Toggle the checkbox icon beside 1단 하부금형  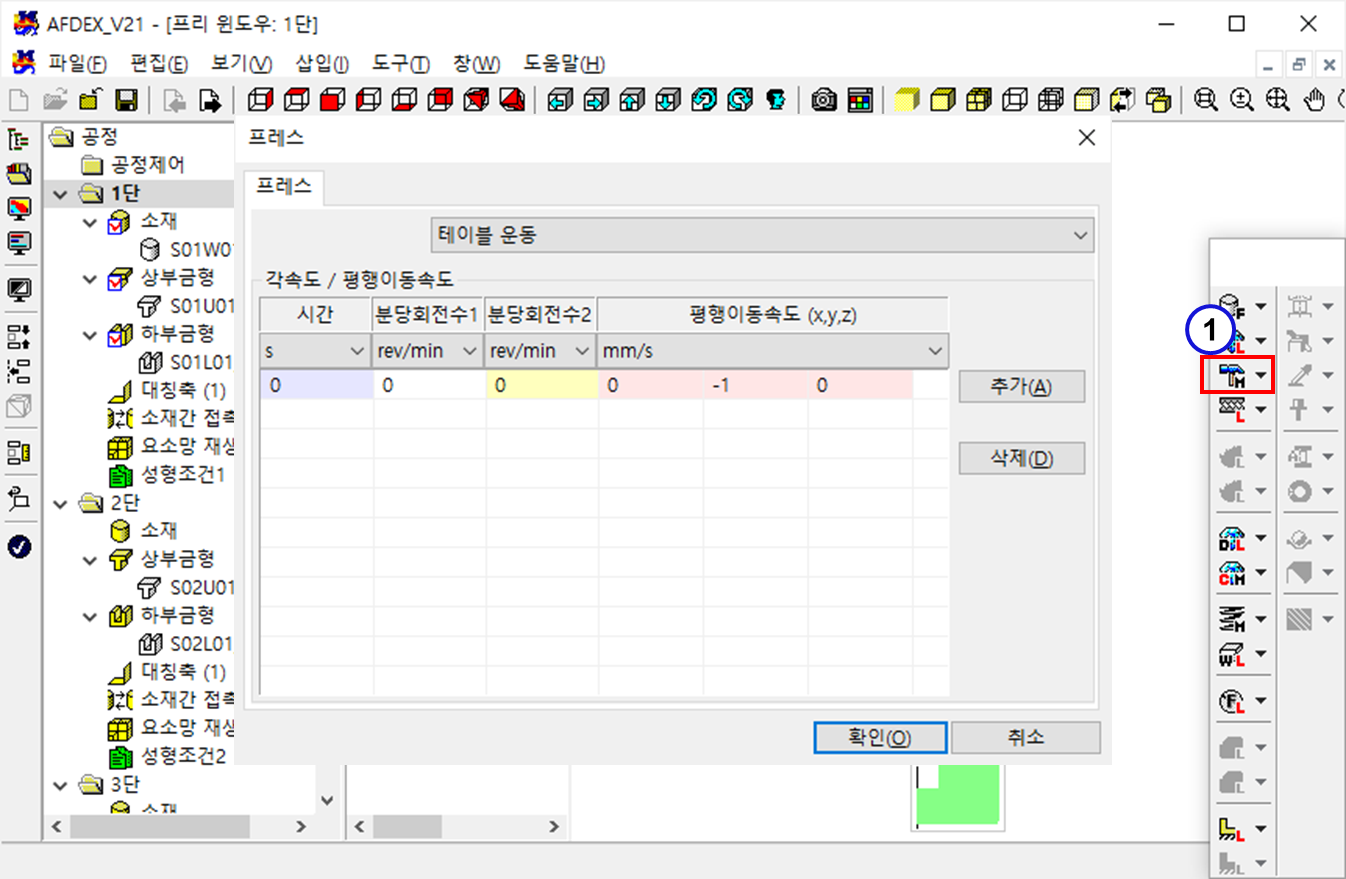pos(119,334)
